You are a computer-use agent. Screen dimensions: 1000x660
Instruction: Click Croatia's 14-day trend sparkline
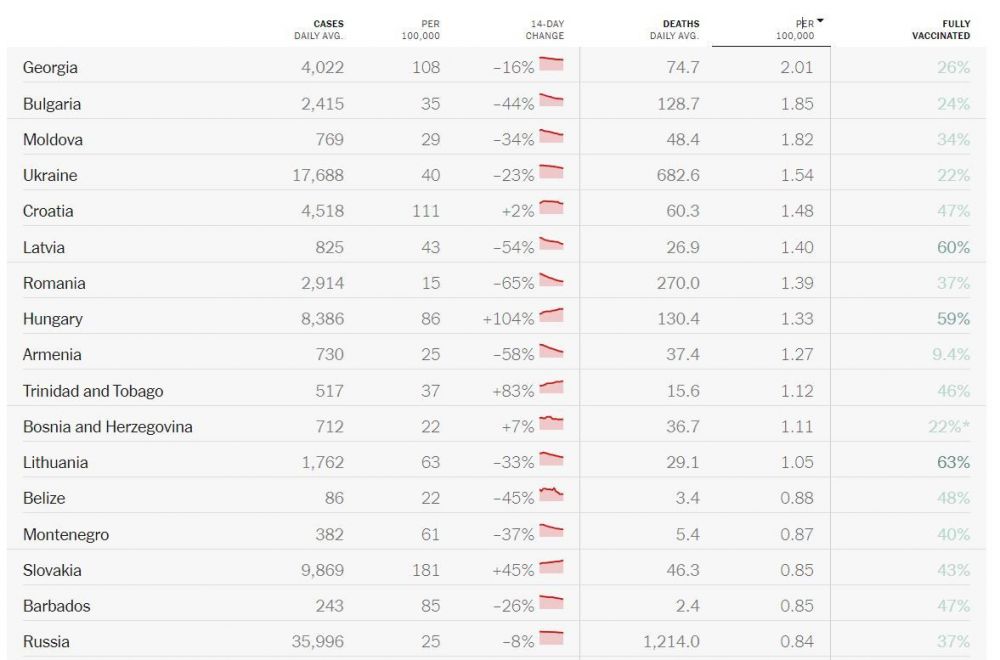551,208
